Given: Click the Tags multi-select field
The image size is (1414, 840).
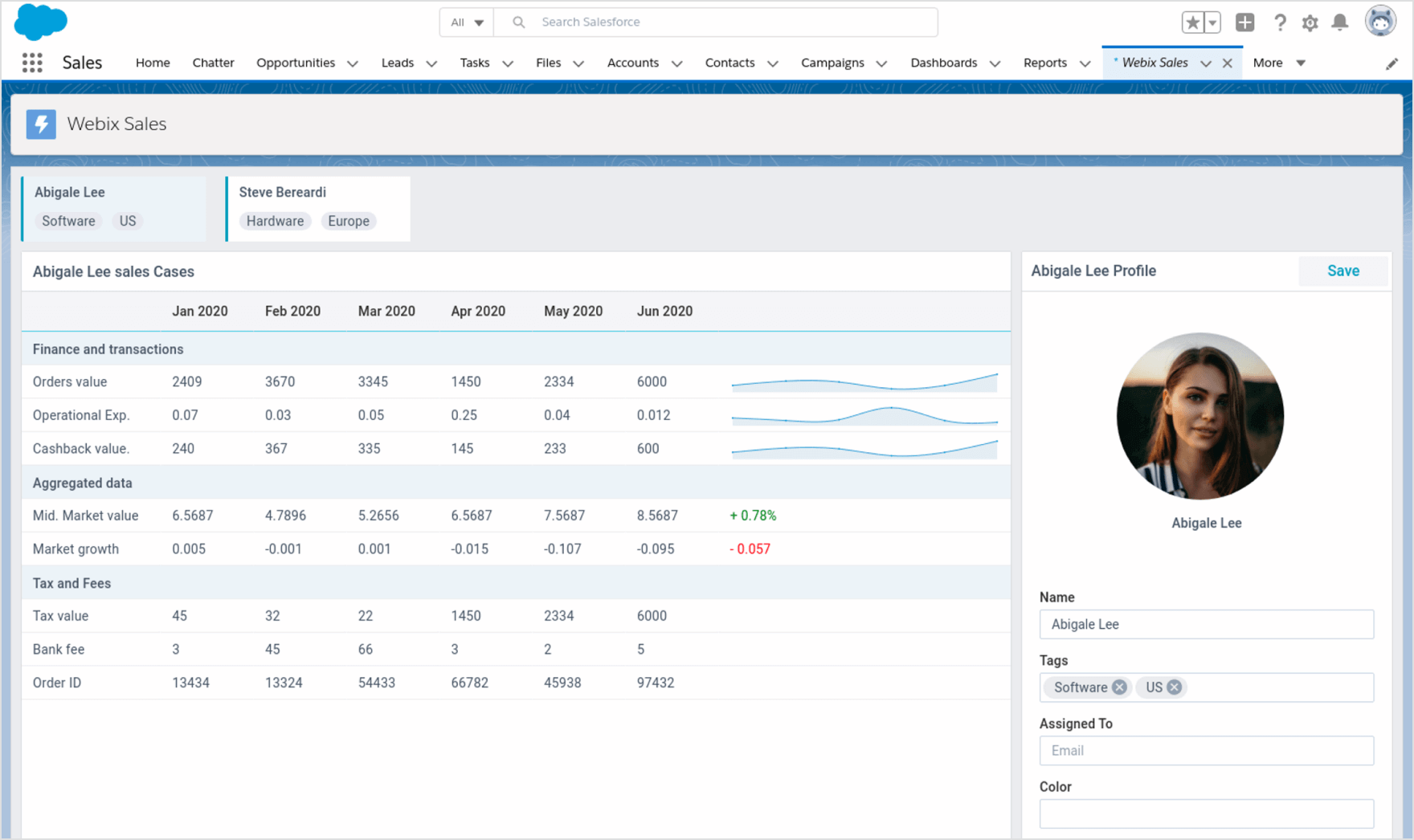Looking at the screenshot, I should (1207, 687).
